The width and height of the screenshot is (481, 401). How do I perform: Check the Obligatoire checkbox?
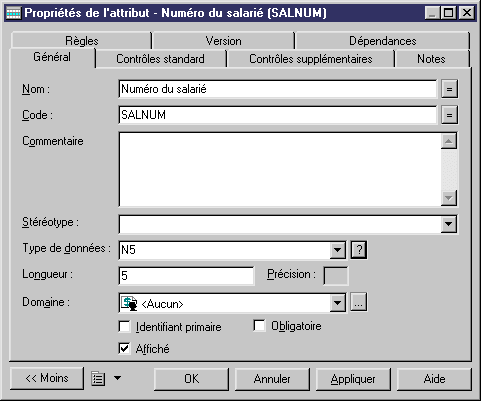click(259, 326)
